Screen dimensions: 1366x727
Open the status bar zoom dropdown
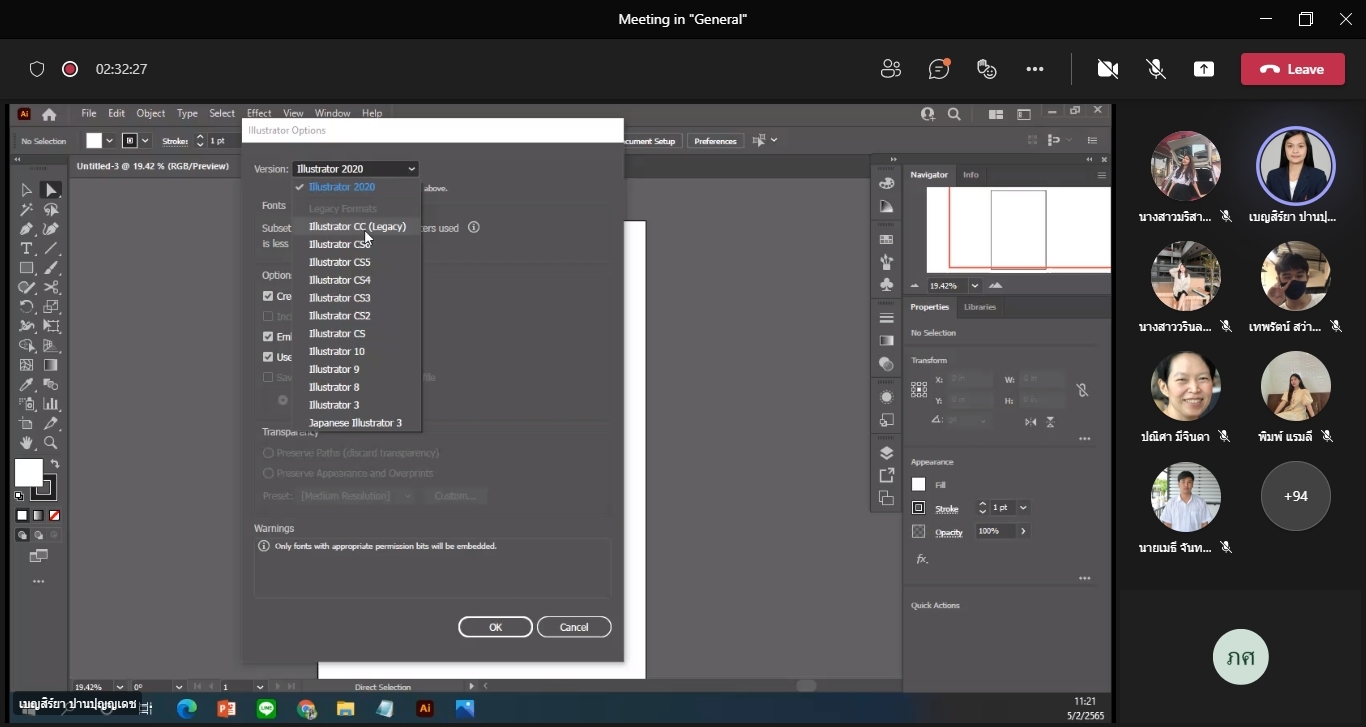click(x=120, y=687)
